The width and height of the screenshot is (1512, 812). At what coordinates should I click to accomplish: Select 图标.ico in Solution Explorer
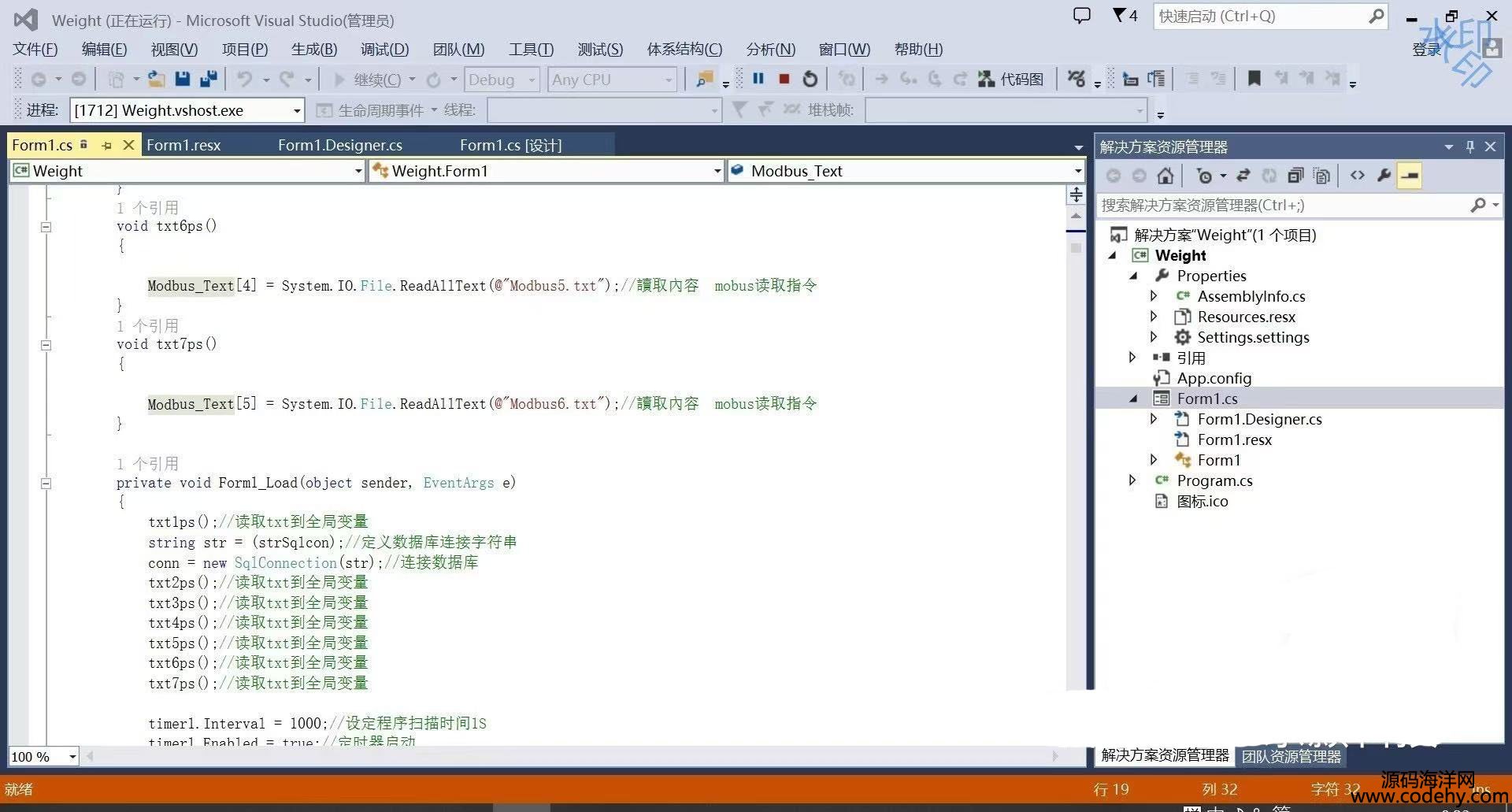(x=1203, y=501)
